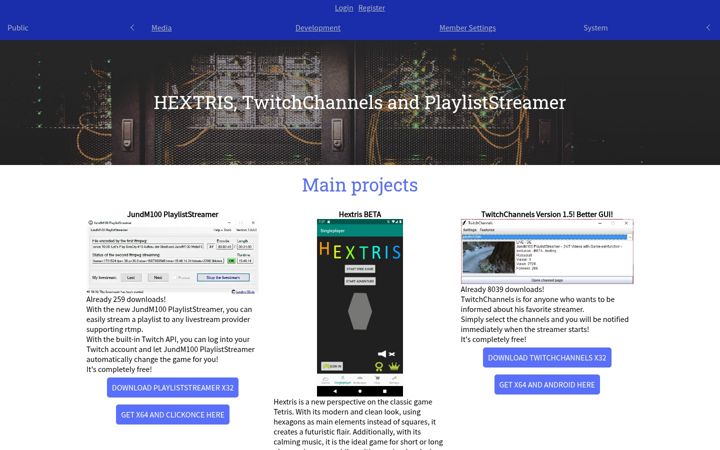Click the 'Main projects' heading
This screenshot has height=450, width=720.
[x=360, y=185]
